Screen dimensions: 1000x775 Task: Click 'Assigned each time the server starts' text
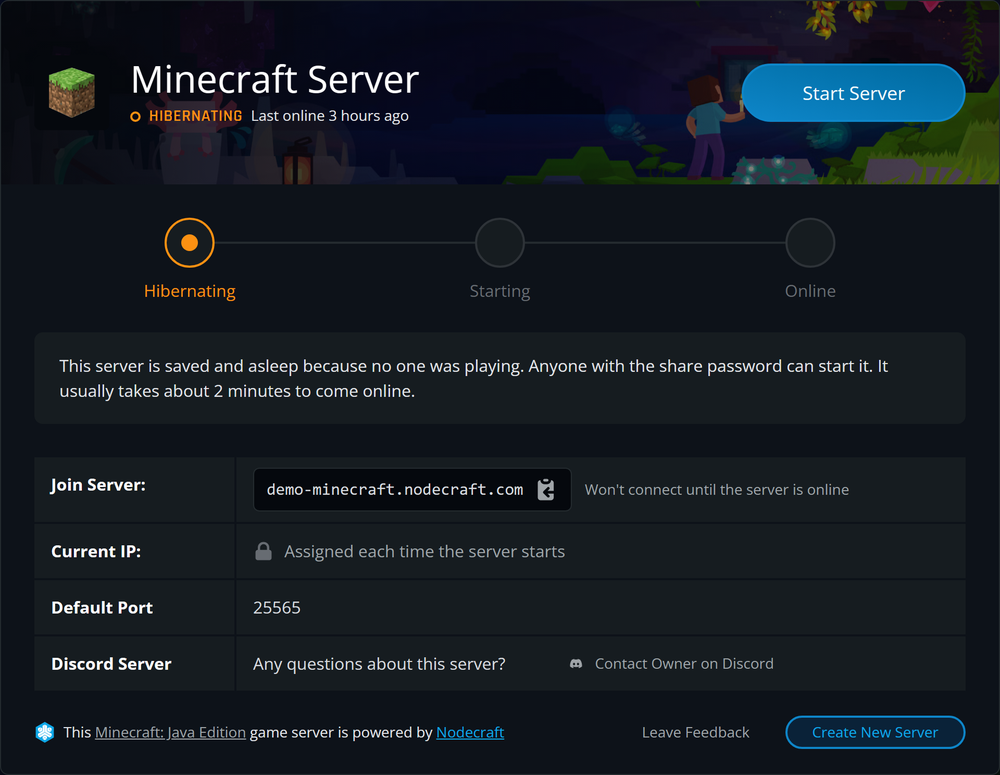[x=425, y=551]
